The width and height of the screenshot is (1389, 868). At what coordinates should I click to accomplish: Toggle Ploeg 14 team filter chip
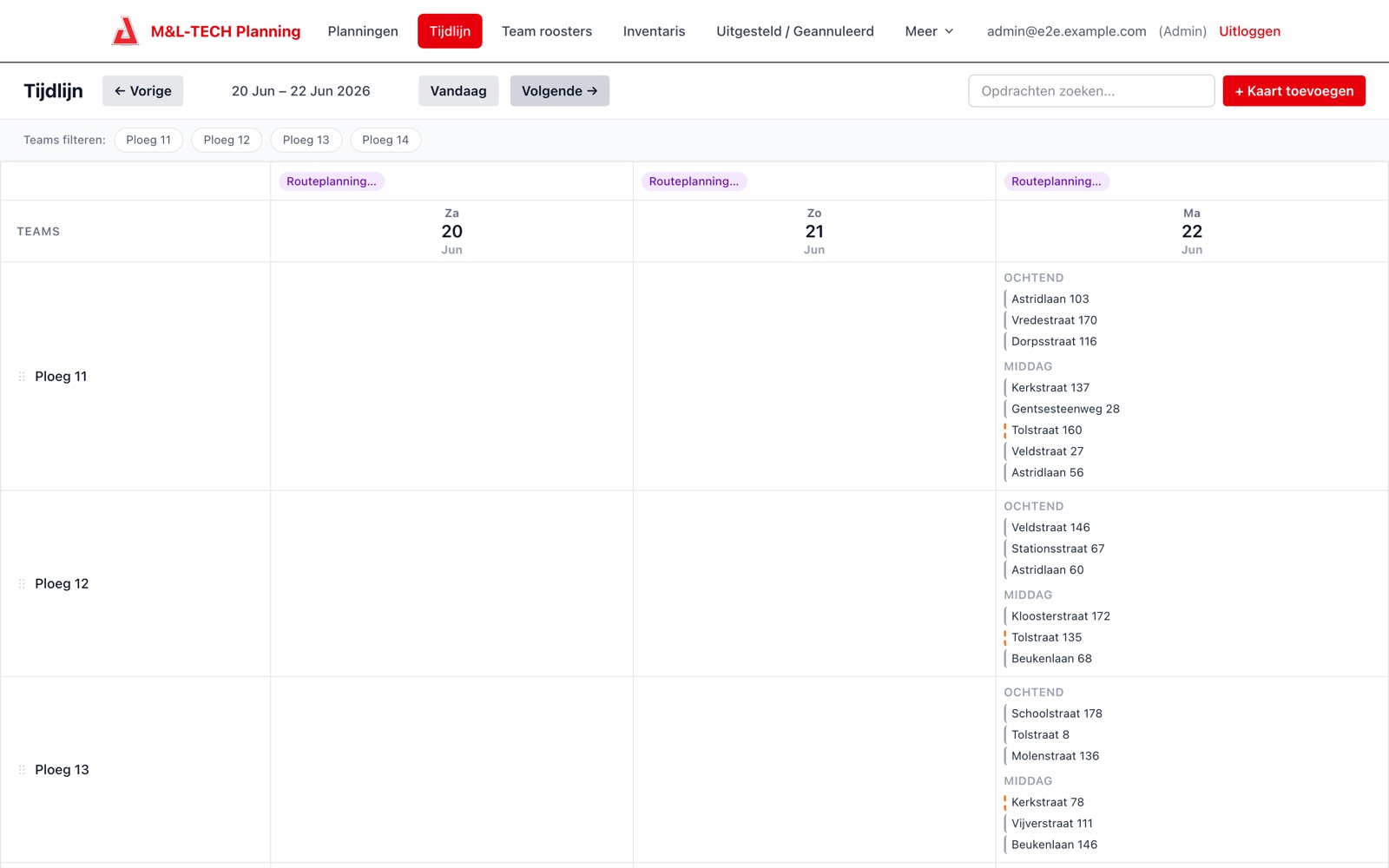385,140
